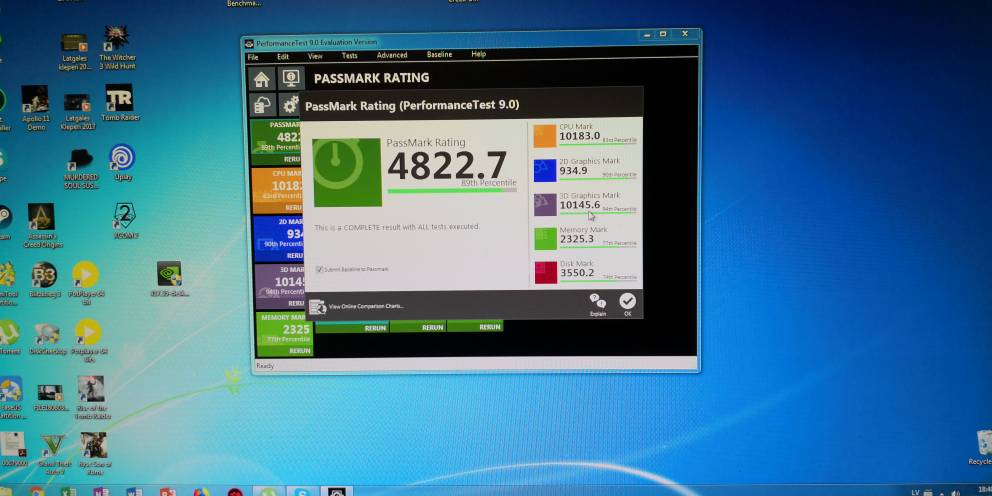The image size is (992, 496).
Task: Click the red Disk Mark icon
Action: coord(545,273)
